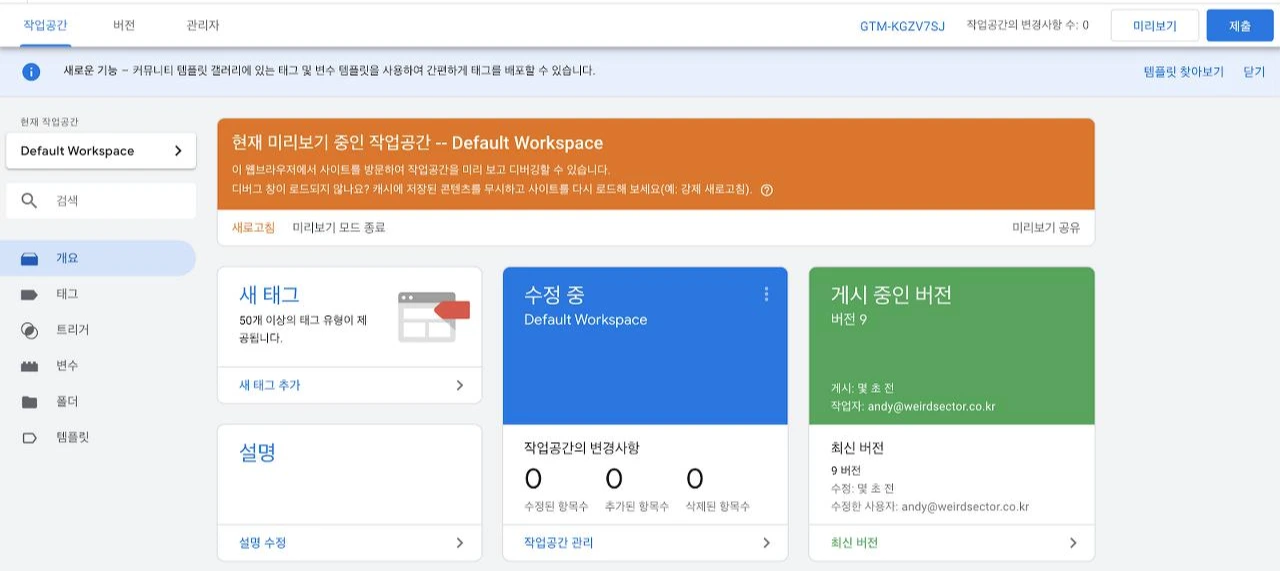This screenshot has width=1280, height=571.
Task: Click the 변수 variable icon in the sidebar
Action: pyautogui.click(x=30, y=366)
